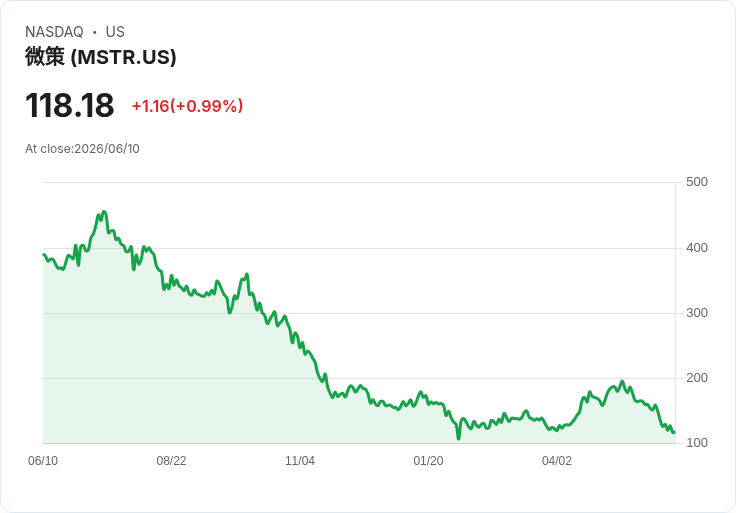
Task: Click the lowest dip of the price line
Action: (459, 438)
